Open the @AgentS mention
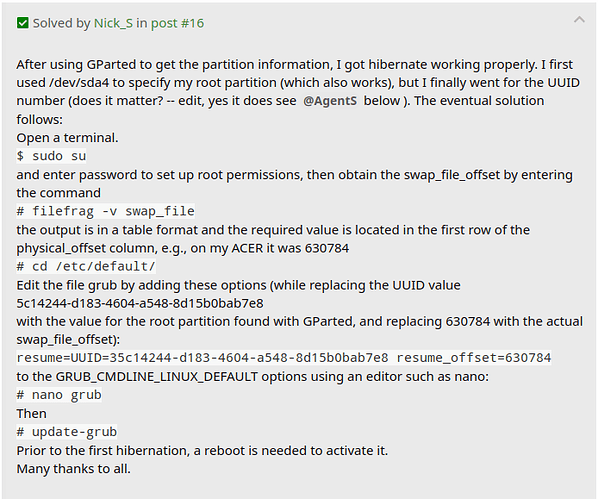Image resolution: width=598 pixels, height=499 pixels. pyautogui.click(x=330, y=101)
